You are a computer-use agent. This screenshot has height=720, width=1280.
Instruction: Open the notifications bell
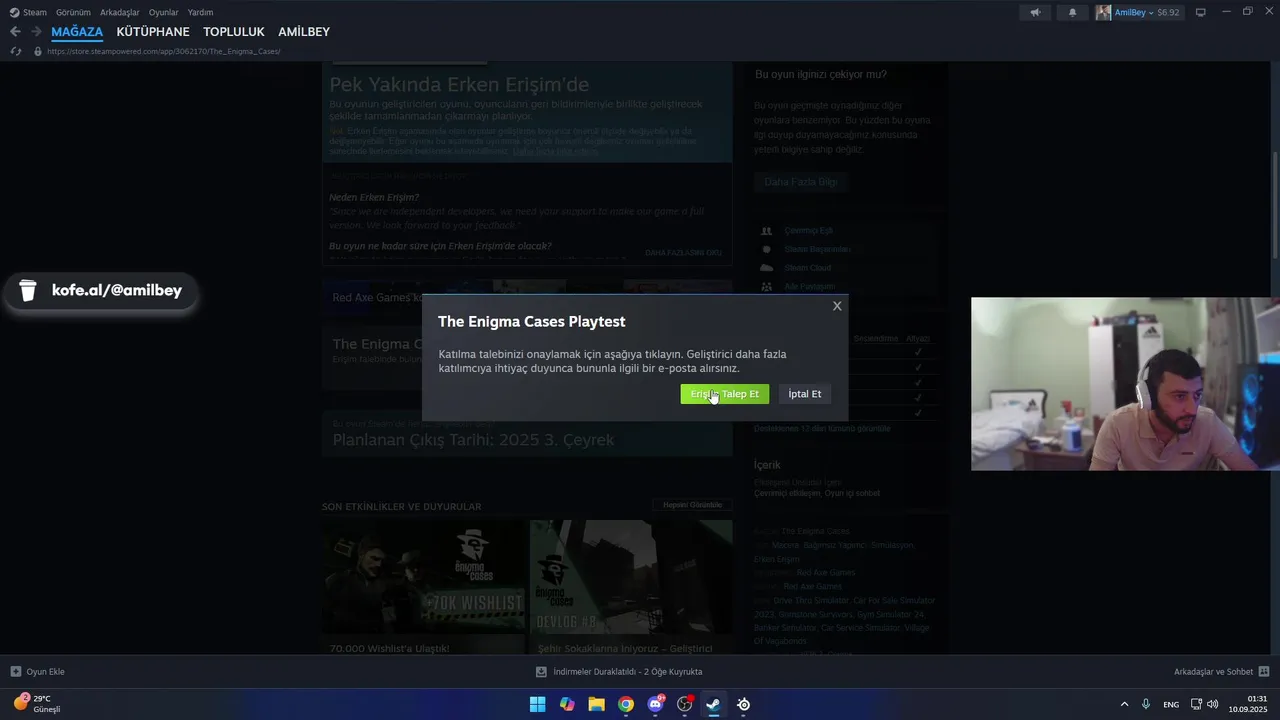point(1072,12)
